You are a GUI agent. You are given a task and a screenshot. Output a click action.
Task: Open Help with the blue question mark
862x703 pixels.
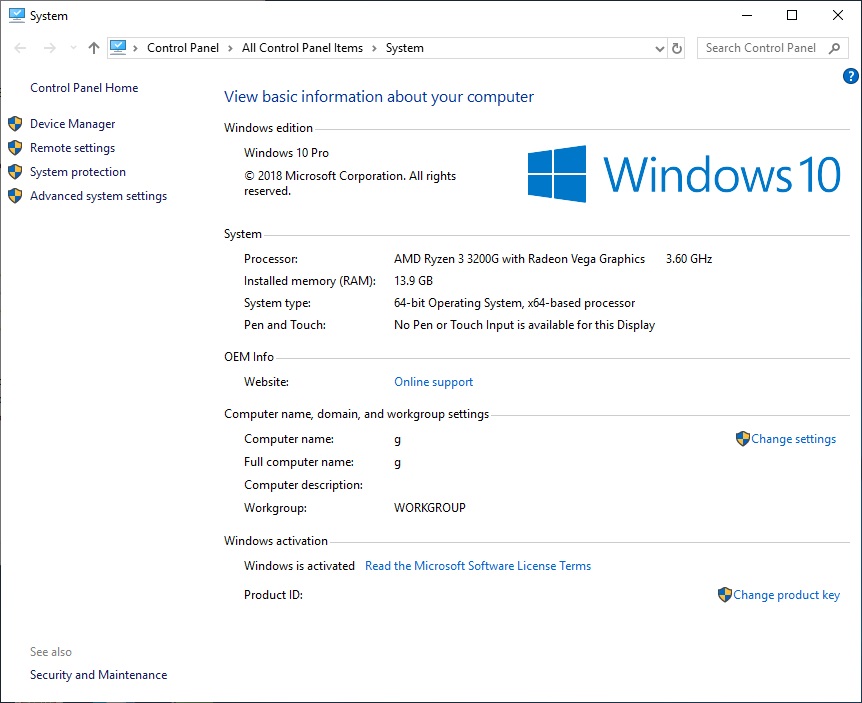[x=850, y=76]
